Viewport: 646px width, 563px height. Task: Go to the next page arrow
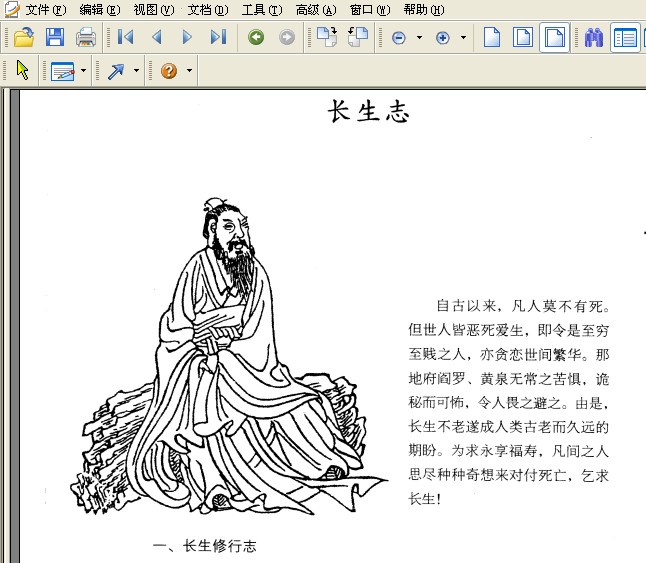coord(187,37)
